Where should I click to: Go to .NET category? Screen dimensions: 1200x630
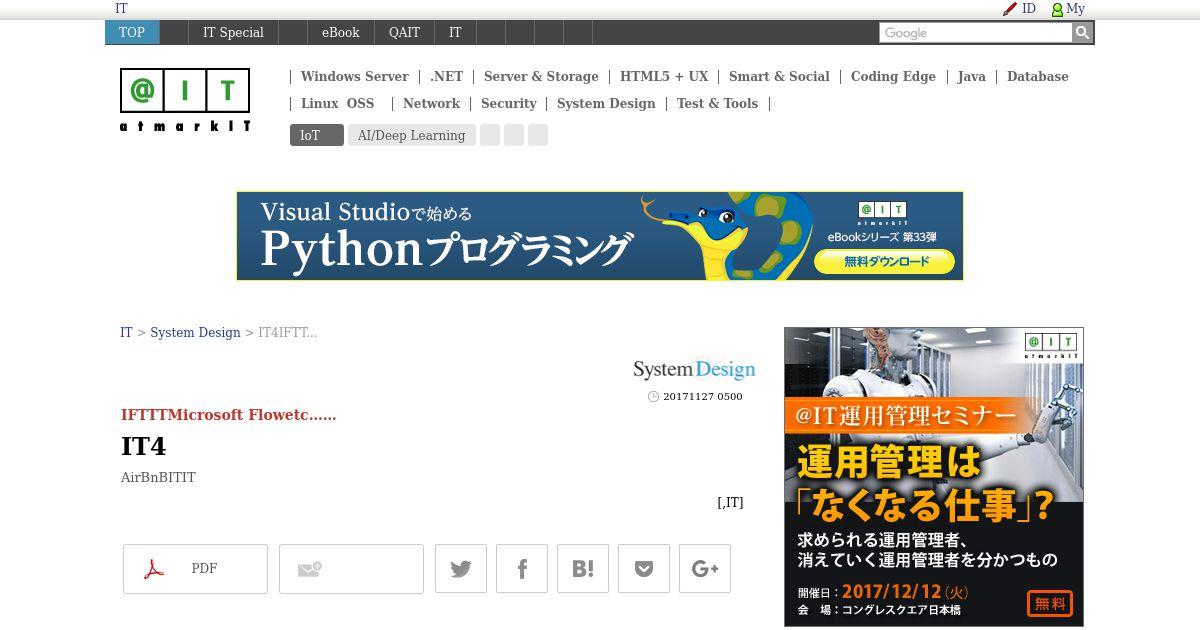pos(446,76)
